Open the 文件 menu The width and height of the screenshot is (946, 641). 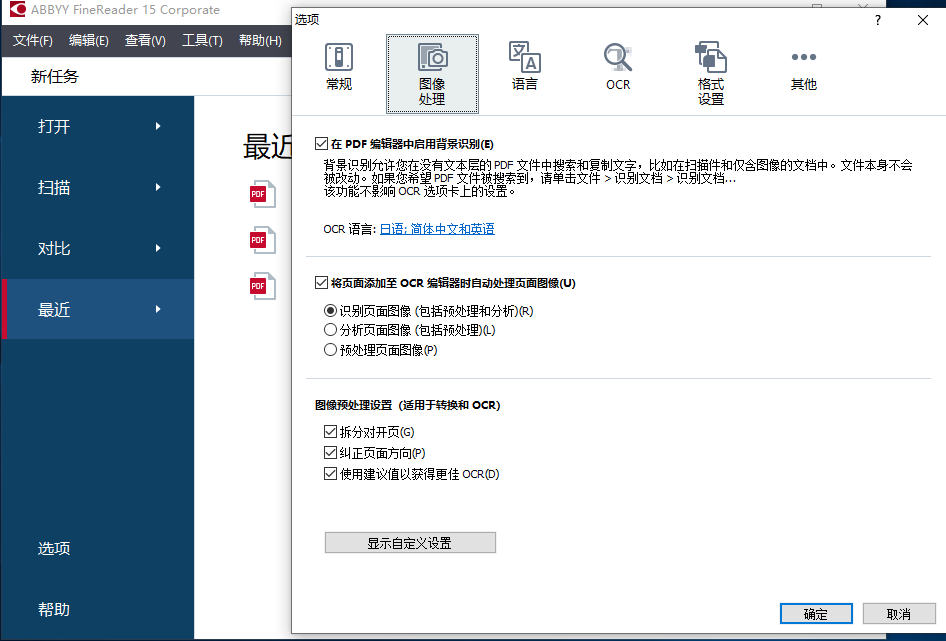coord(31,41)
